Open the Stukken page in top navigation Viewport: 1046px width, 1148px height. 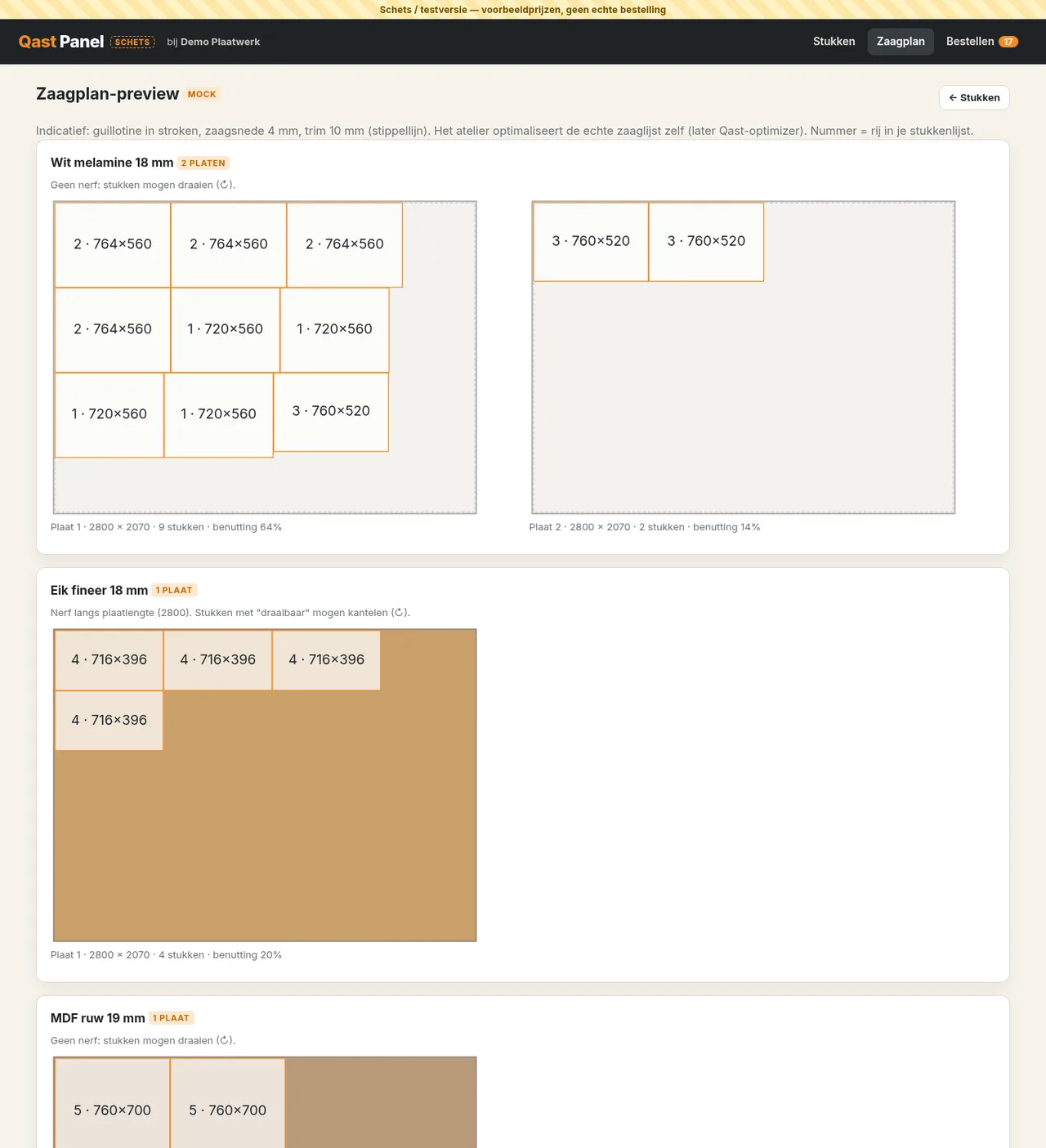(x=834, y=42)
